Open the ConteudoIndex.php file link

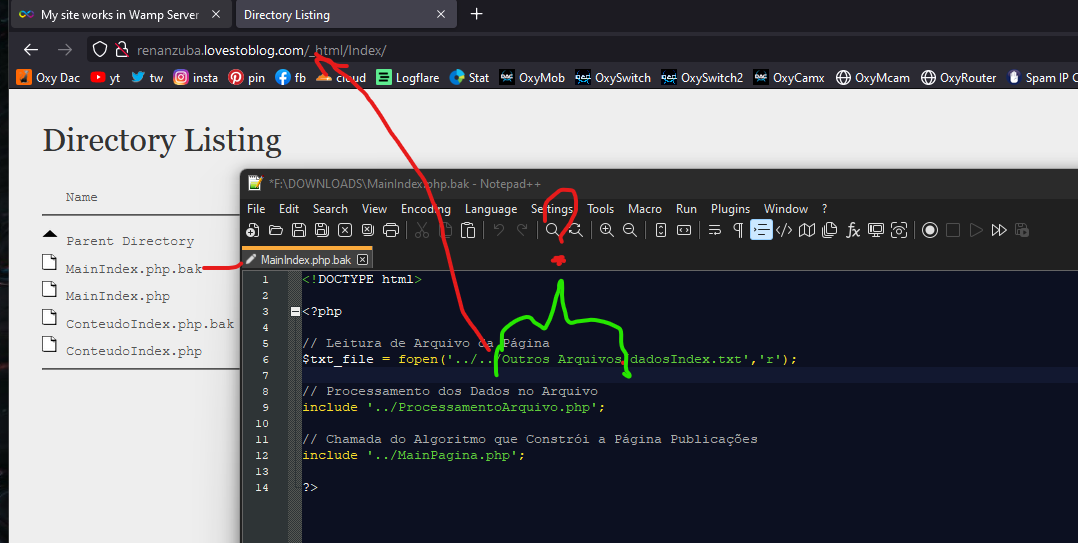(134, 351)
